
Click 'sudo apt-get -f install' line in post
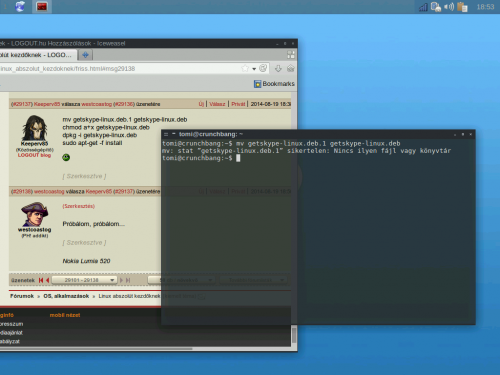click(92, 143)
